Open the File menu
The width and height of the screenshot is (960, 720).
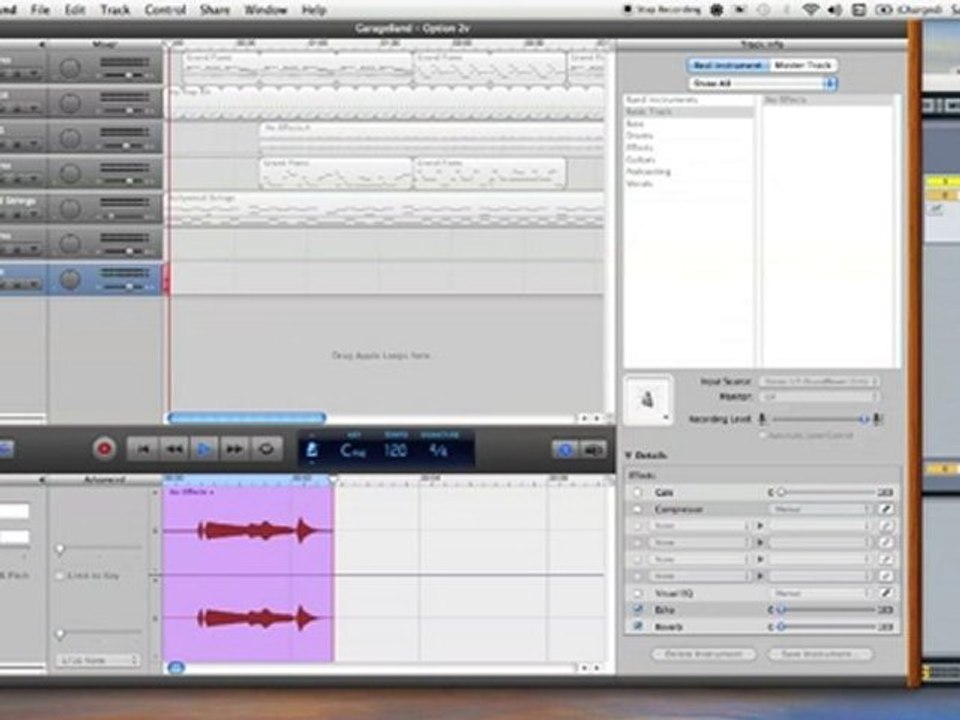pyautogui.click(x=40, y=10)
